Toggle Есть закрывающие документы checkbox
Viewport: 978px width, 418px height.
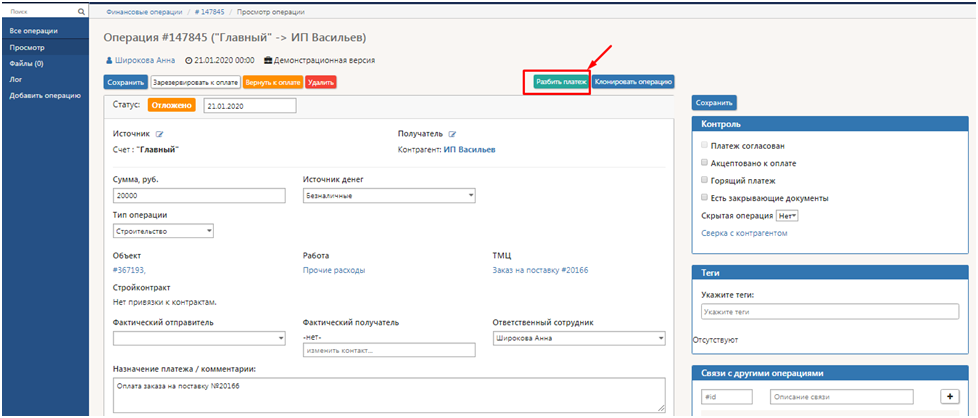(705, 198)
